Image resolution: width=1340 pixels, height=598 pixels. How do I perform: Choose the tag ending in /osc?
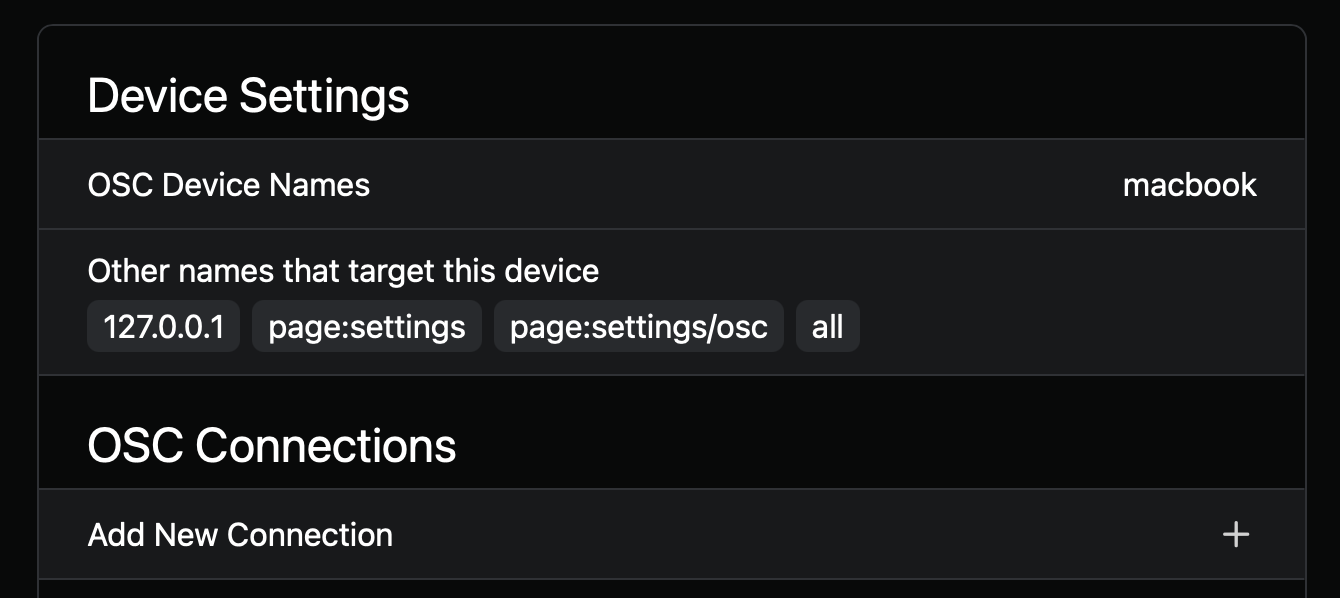coord(638,327)
